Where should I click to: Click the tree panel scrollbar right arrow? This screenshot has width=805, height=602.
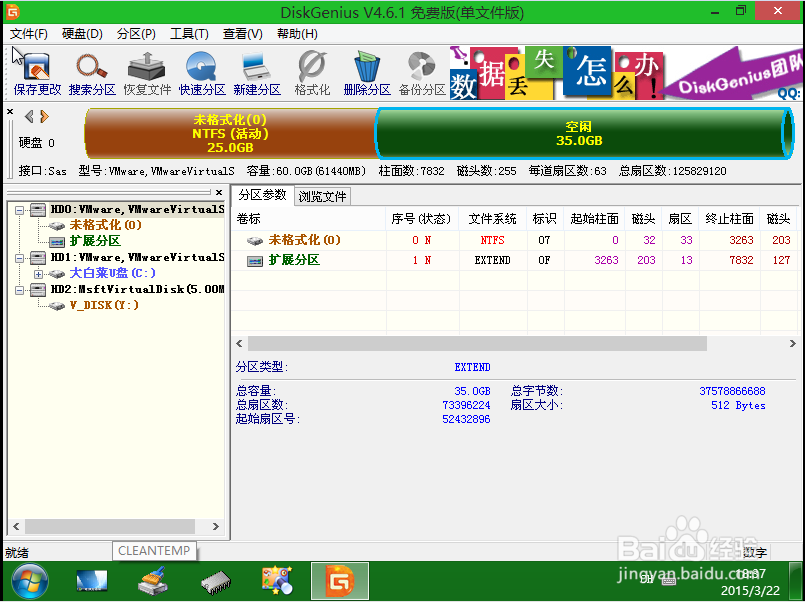coord(216,527)
